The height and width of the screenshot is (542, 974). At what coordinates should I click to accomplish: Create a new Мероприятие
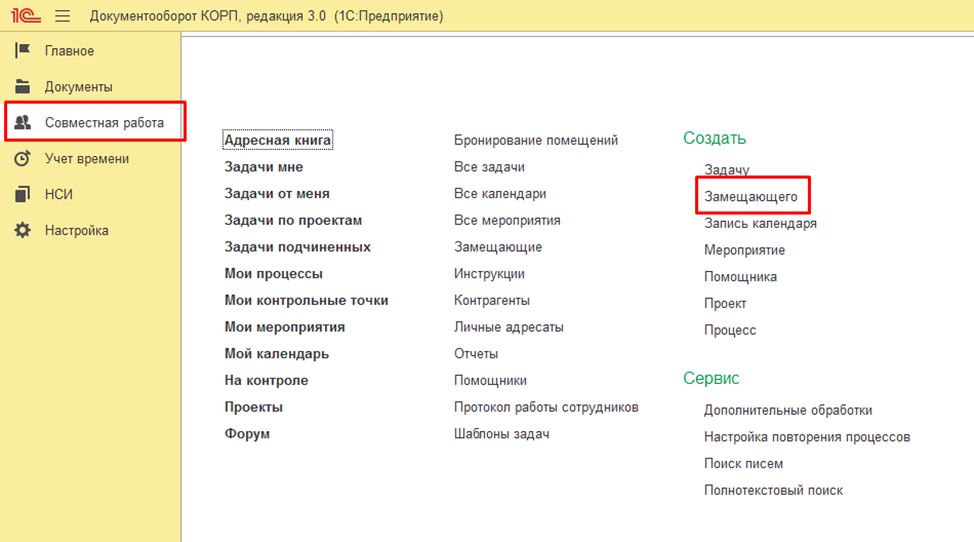744,250
